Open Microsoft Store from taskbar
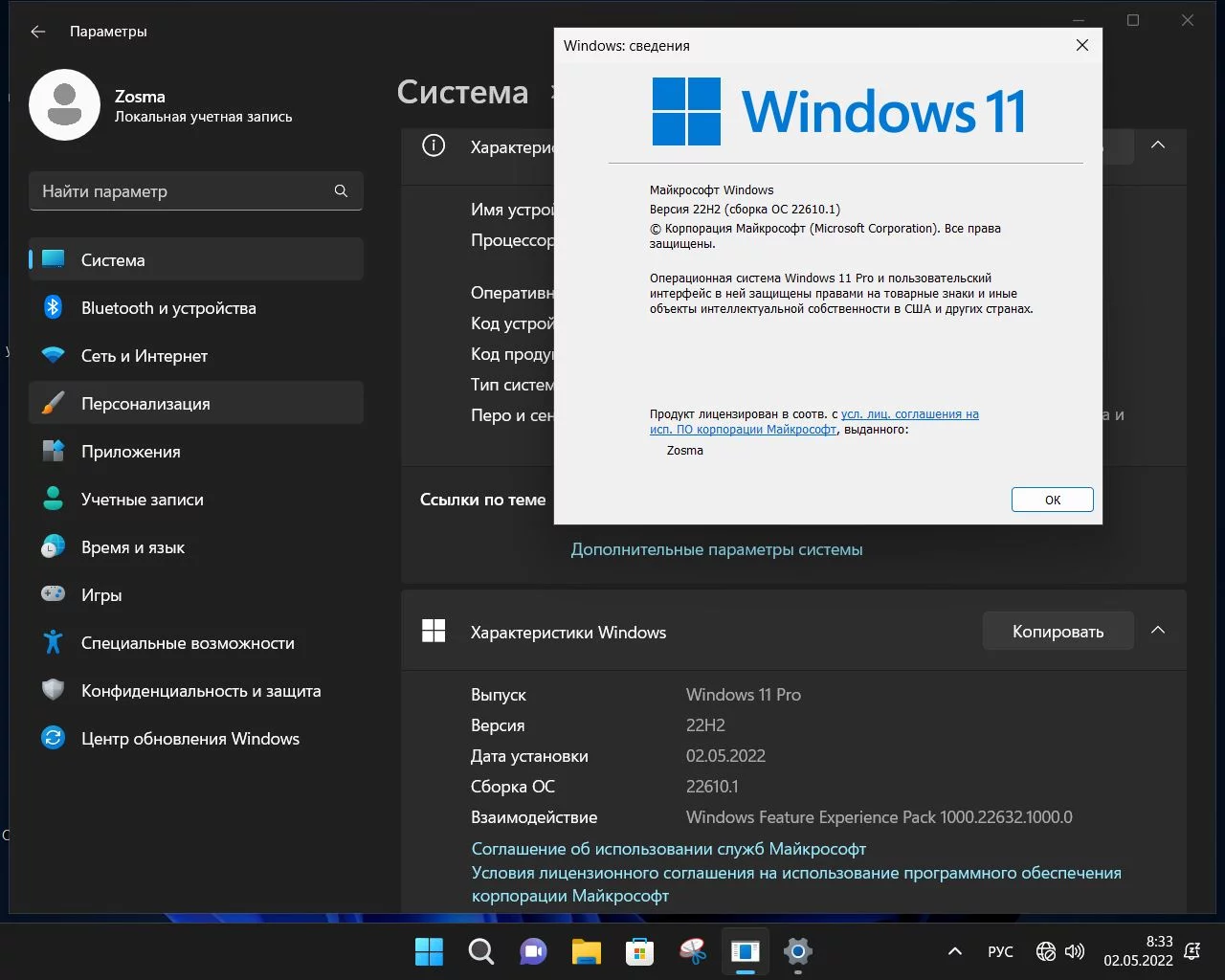The height and width of the screenshot is (980, 1225). click(639, 951)
